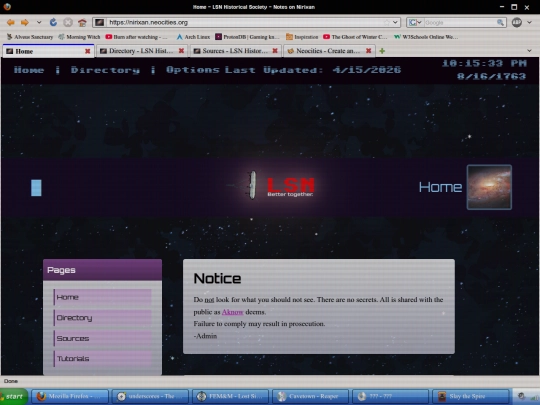Open the start menu button
540x405 pixels.
tap(14, 396)
